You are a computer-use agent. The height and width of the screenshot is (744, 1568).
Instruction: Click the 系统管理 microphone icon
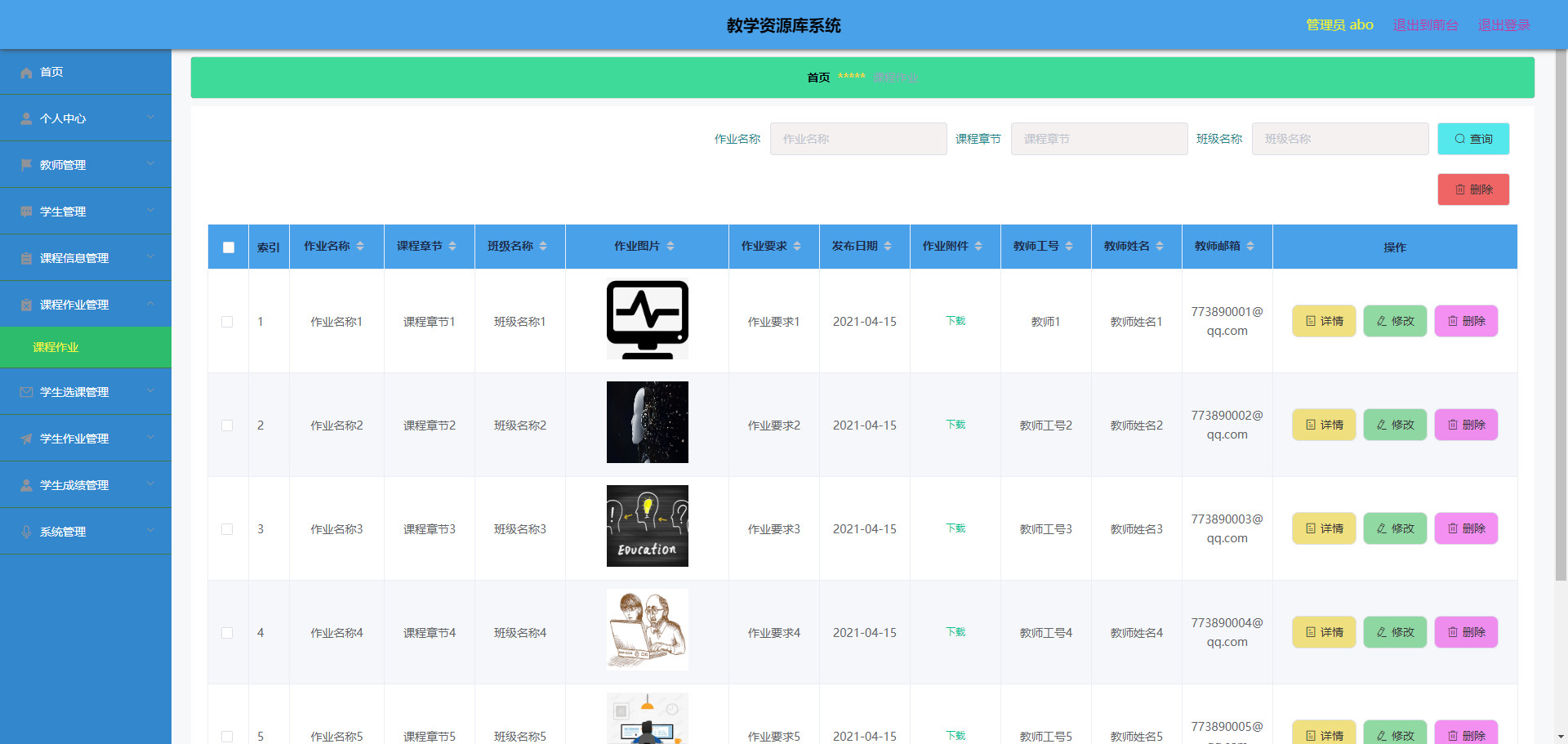(x=26, y=532)
